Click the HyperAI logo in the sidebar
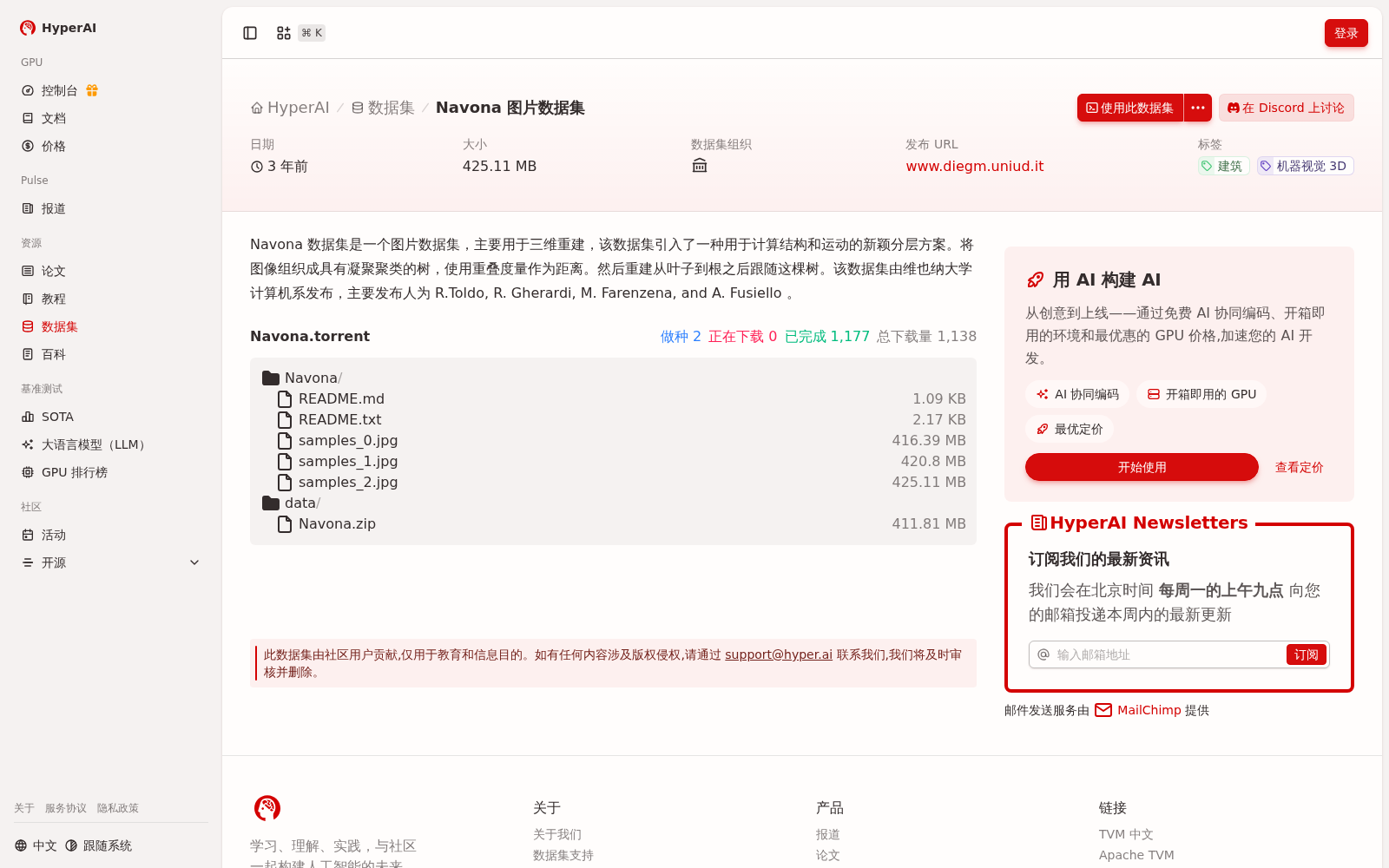The image size is (1389, 868). [x=58, y=28]
